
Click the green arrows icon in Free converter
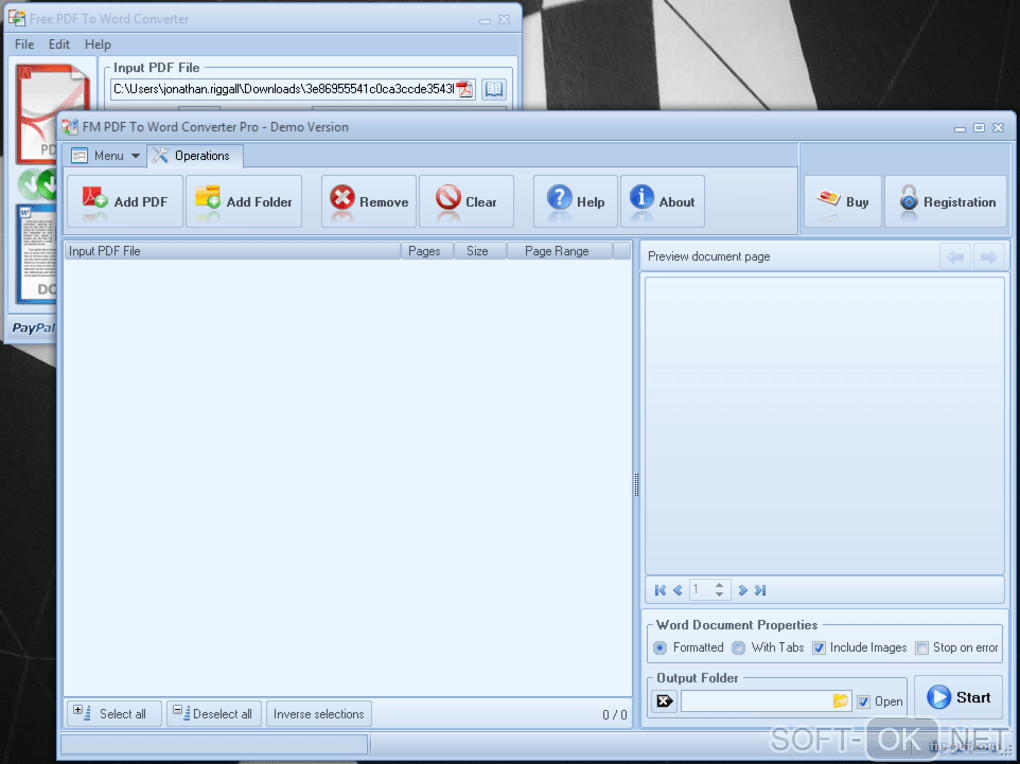38,184
